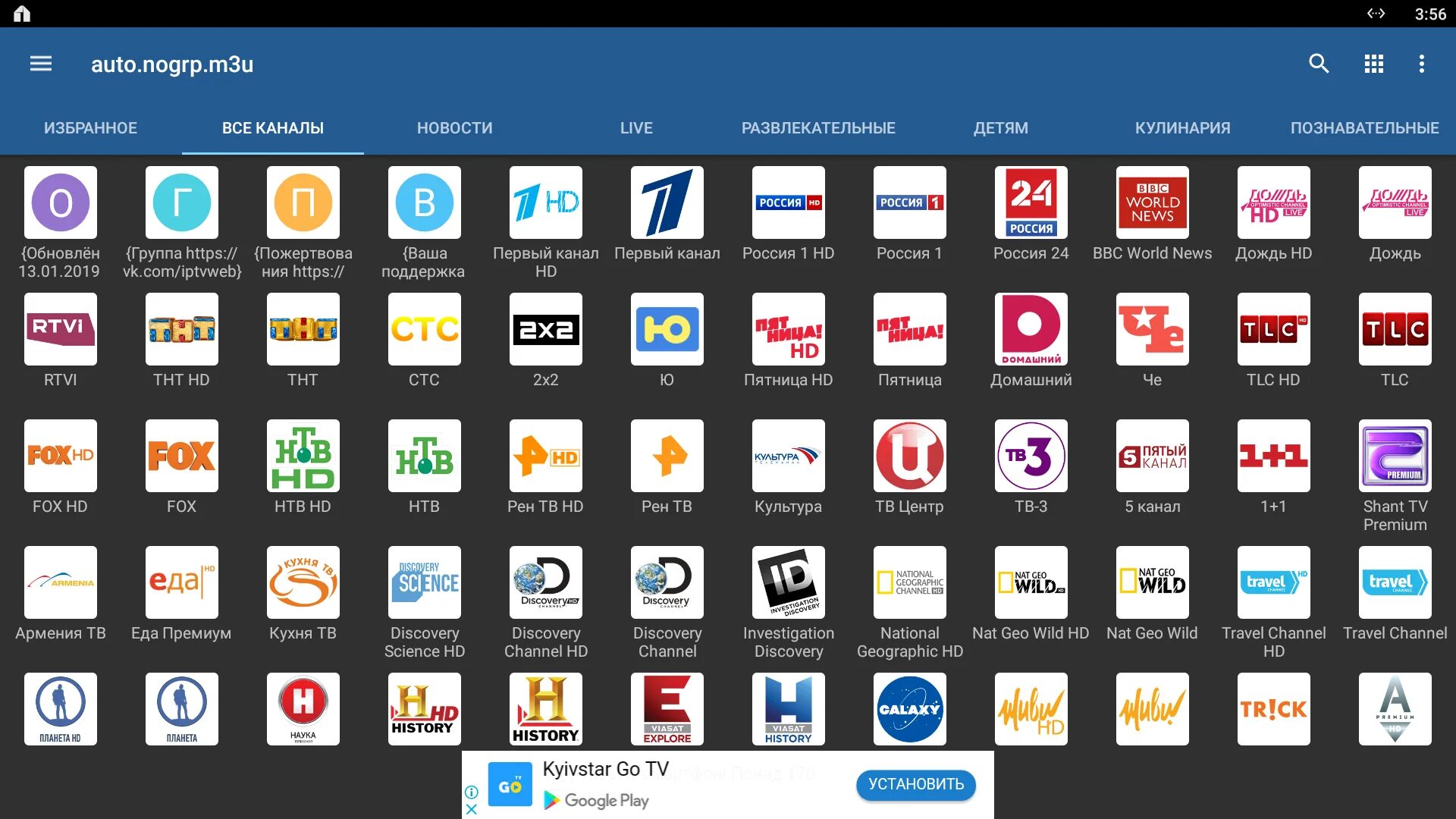Screen dimensions: 1456x819
Task: Toggle КУЛИНАРИЯ category view
Action: (x=1184, y=128)
